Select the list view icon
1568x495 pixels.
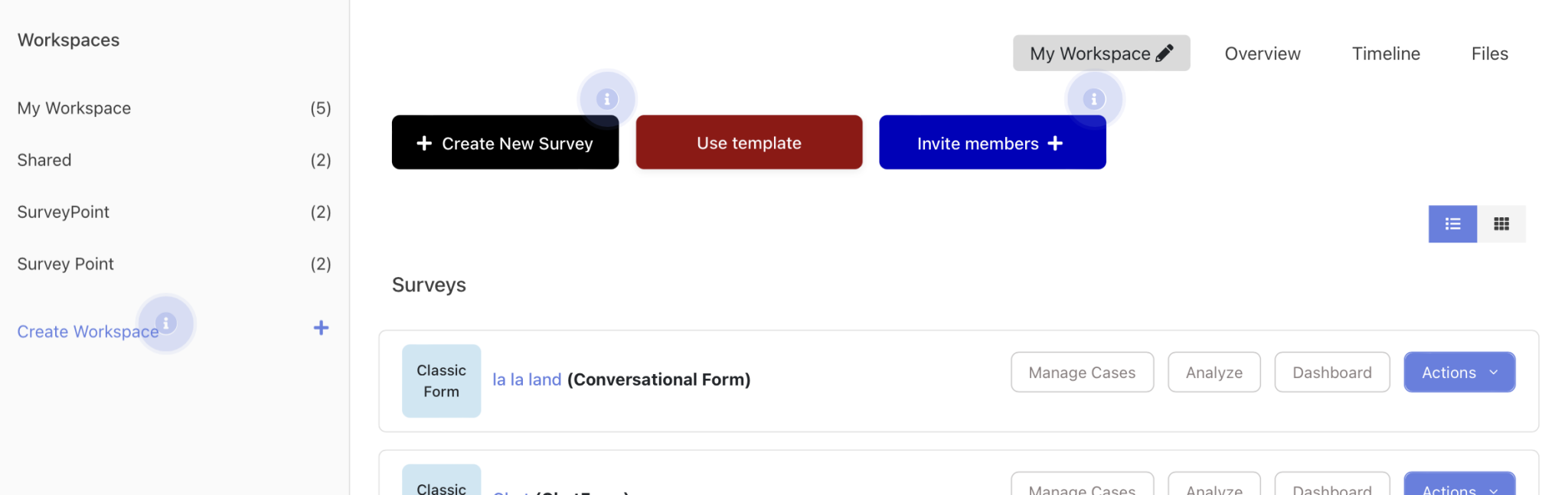(1452, 223)
